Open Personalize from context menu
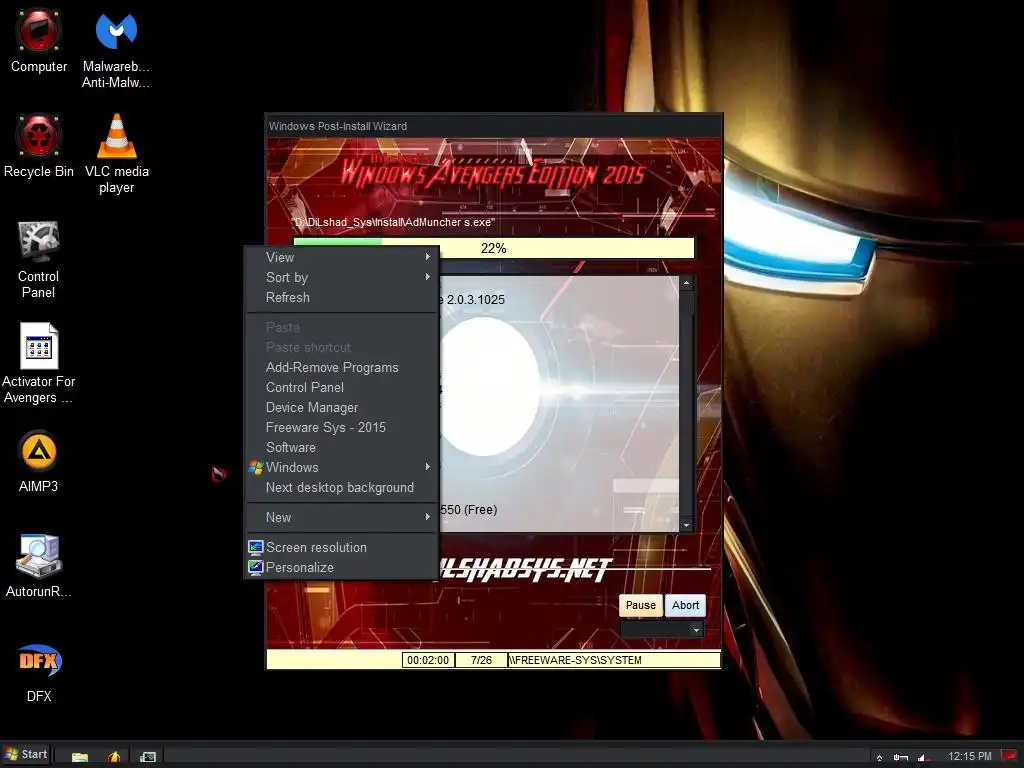 [x=341, y=568]
